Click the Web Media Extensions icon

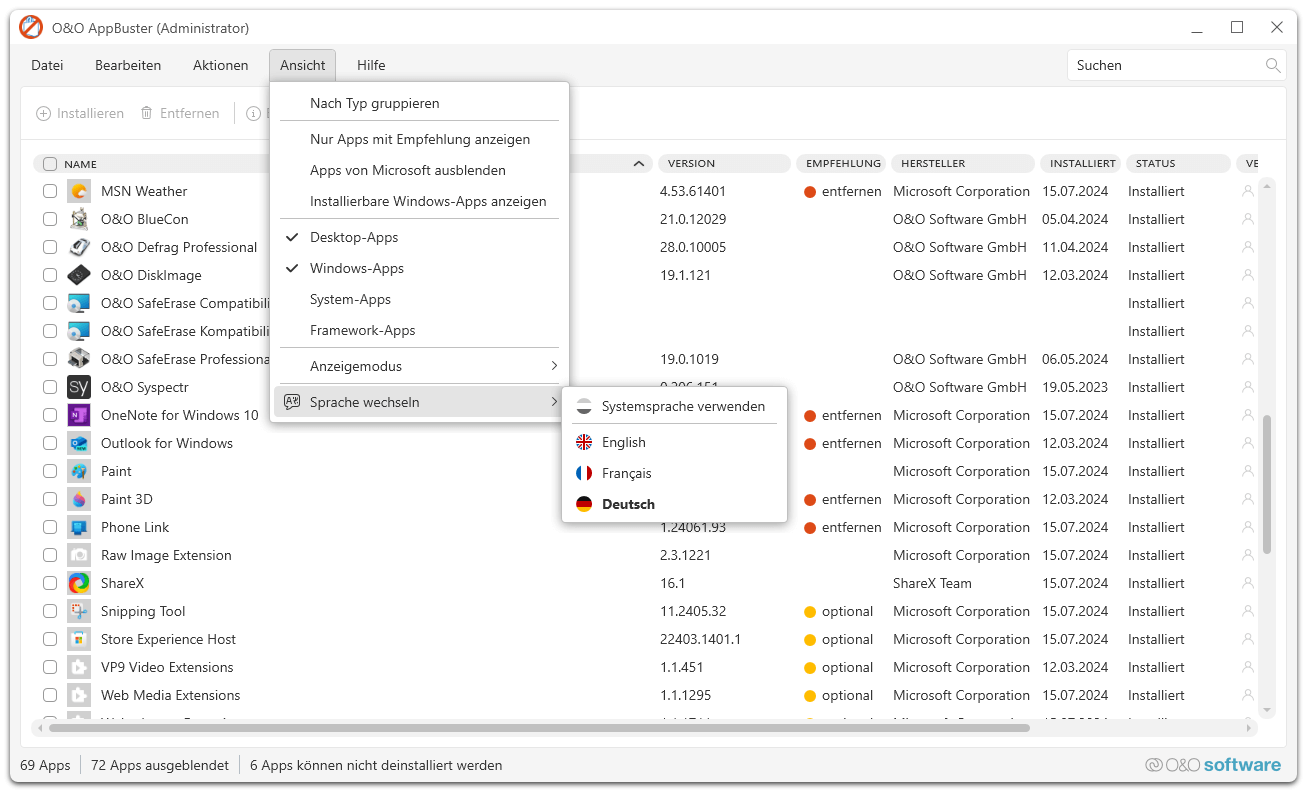click(x=79, y=695)
